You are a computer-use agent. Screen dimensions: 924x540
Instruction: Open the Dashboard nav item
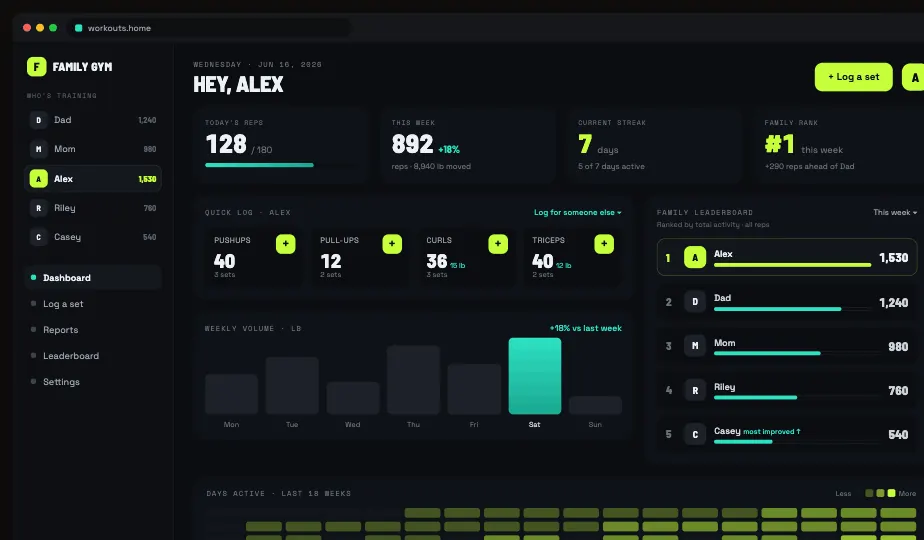tap(93, 278)
